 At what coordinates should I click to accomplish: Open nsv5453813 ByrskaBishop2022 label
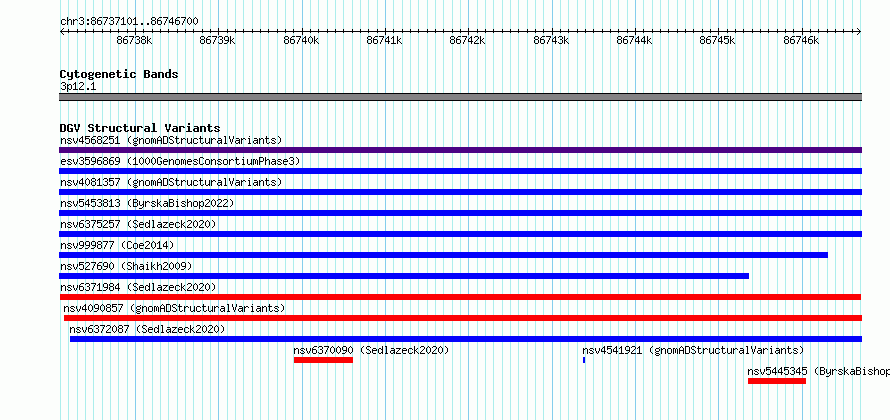pos(147,203)
